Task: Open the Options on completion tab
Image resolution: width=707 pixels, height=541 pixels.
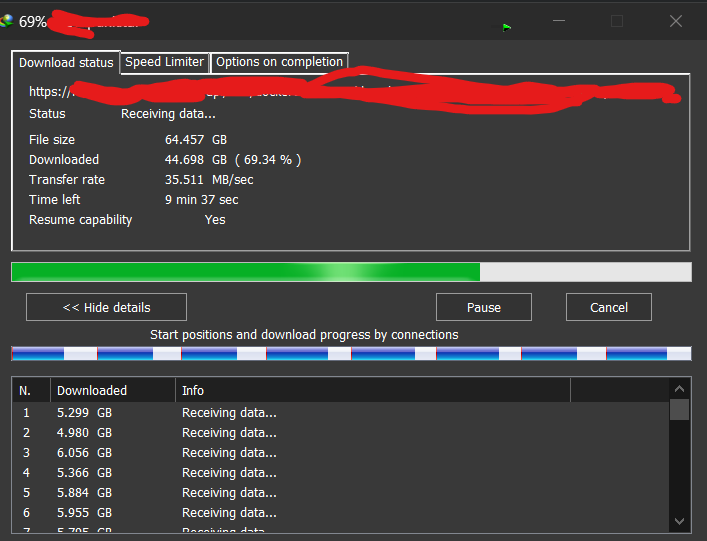Action: [x=280, y=62]
